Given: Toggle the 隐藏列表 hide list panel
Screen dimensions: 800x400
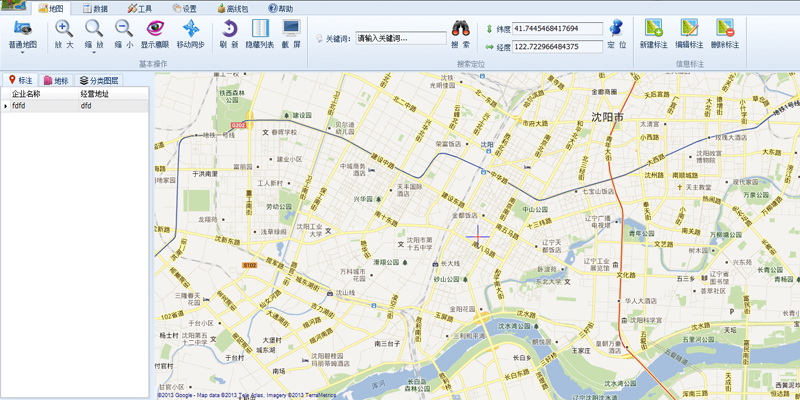Looking at the screenshot, I should pyautogui.click(x=259, y=29).
